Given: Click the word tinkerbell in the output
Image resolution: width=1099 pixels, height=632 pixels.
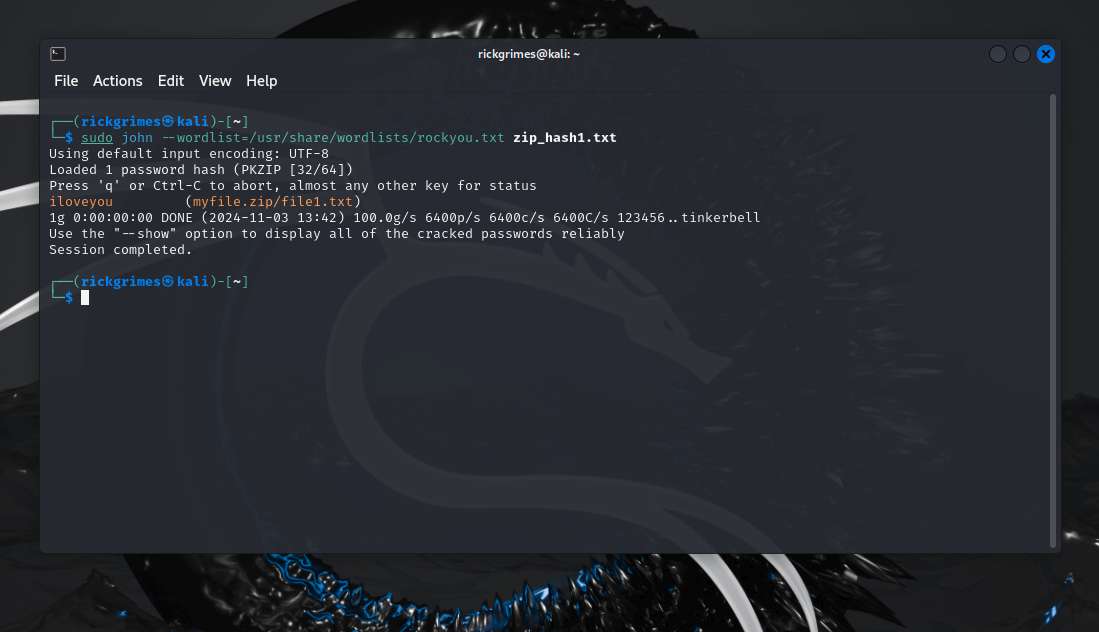Looking at the screenshot, I should (721, 218).
